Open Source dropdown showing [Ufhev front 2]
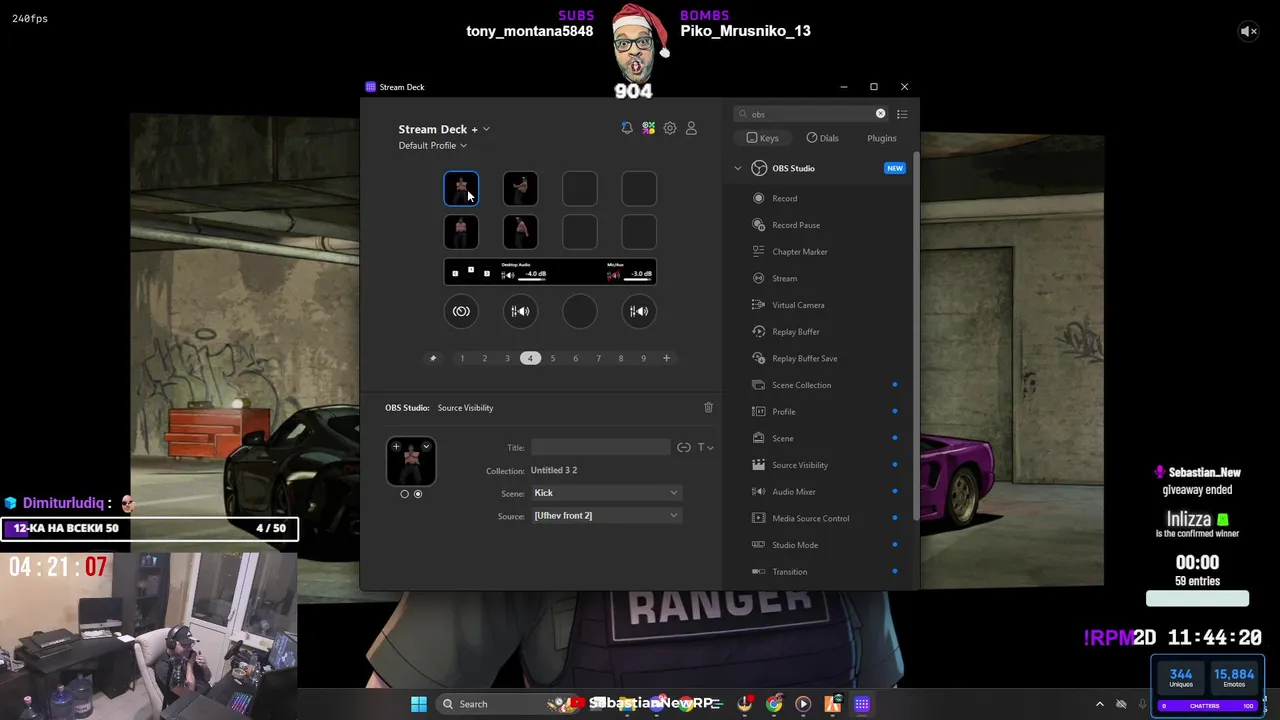The width and height of the screenshot is (1280, 720). tap(606, 516)
